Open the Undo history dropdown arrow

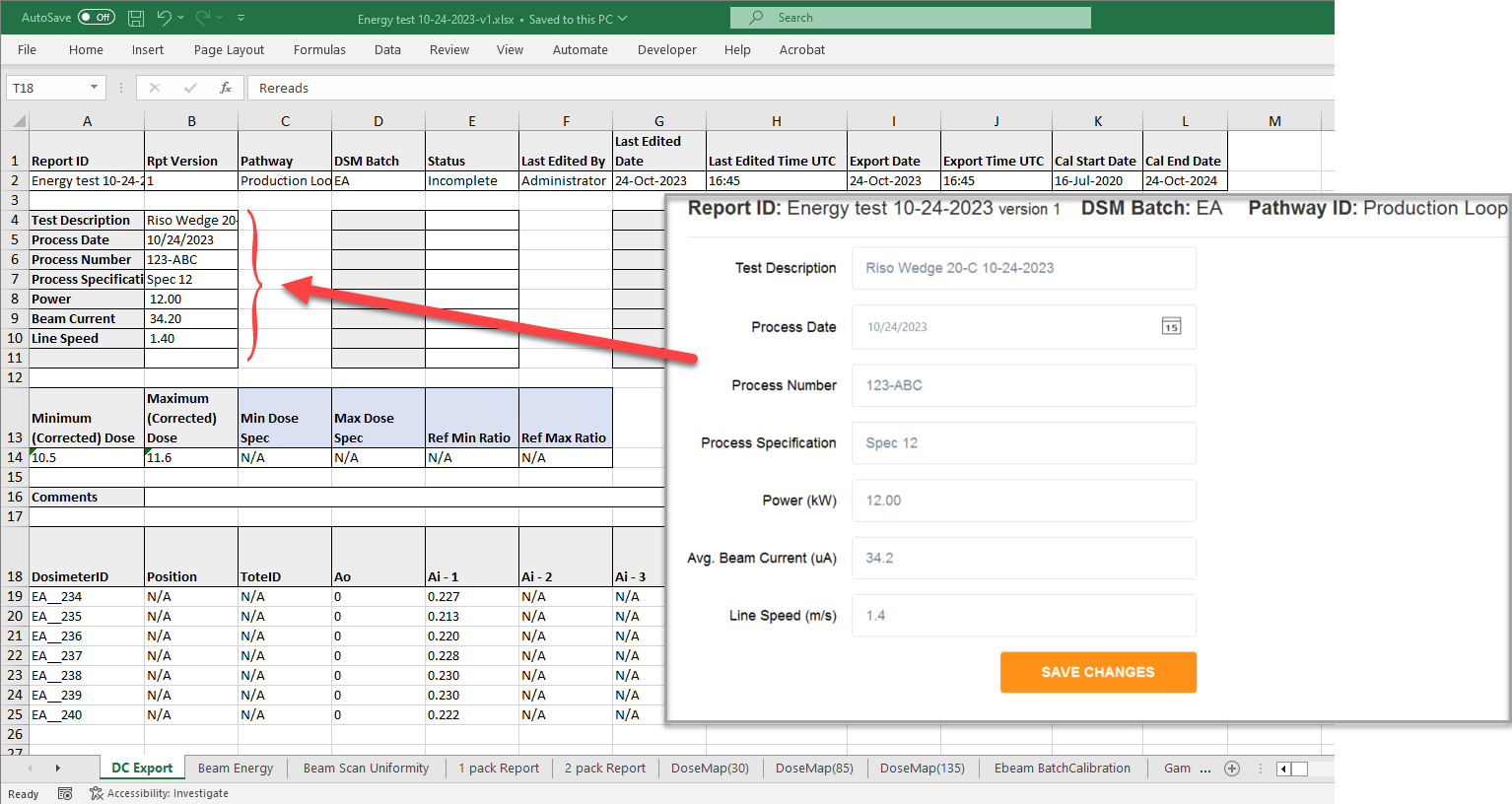point(181,18)
